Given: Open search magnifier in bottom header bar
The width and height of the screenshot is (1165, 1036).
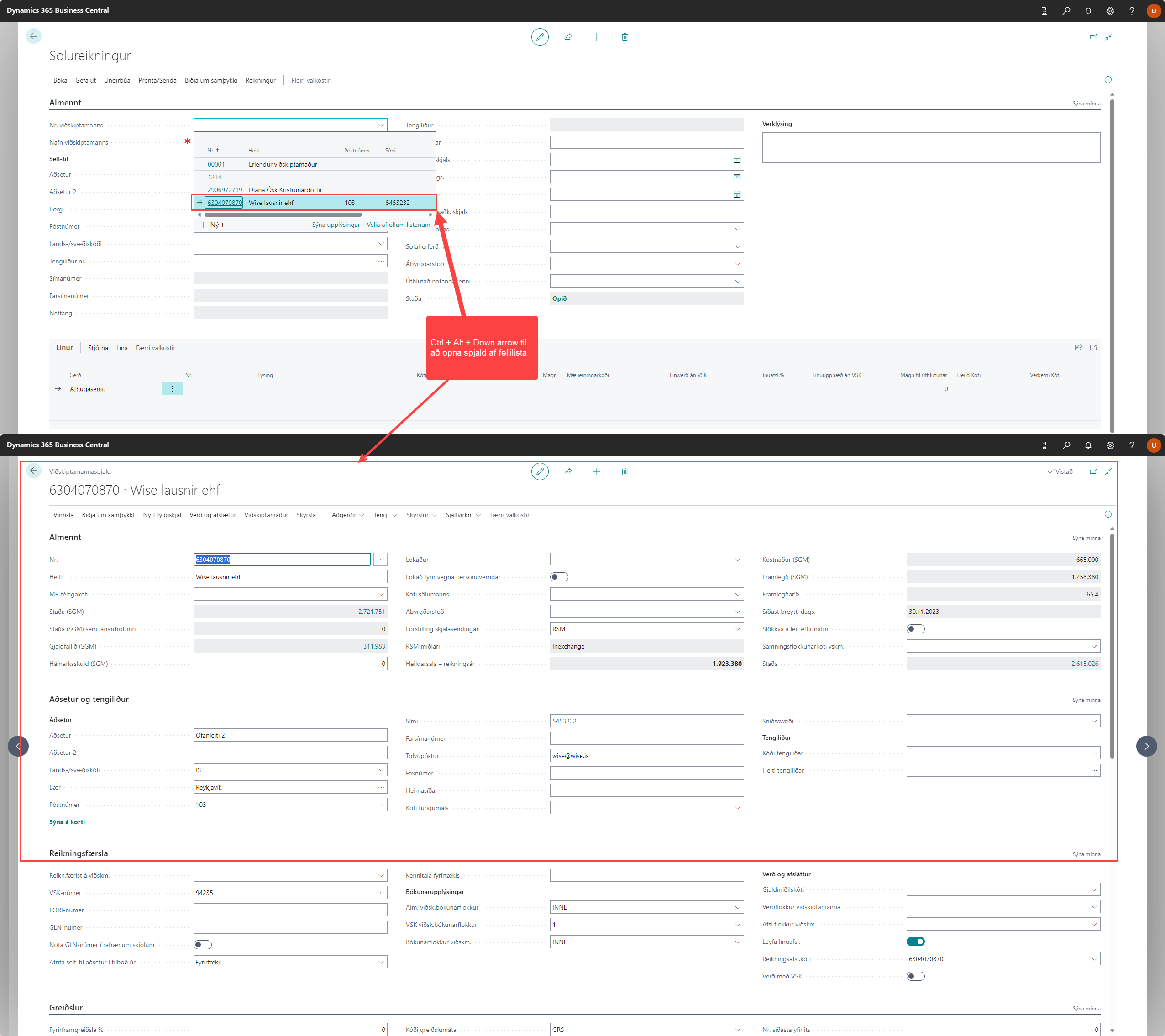Looking at the screenshot, I should 1066,445.
